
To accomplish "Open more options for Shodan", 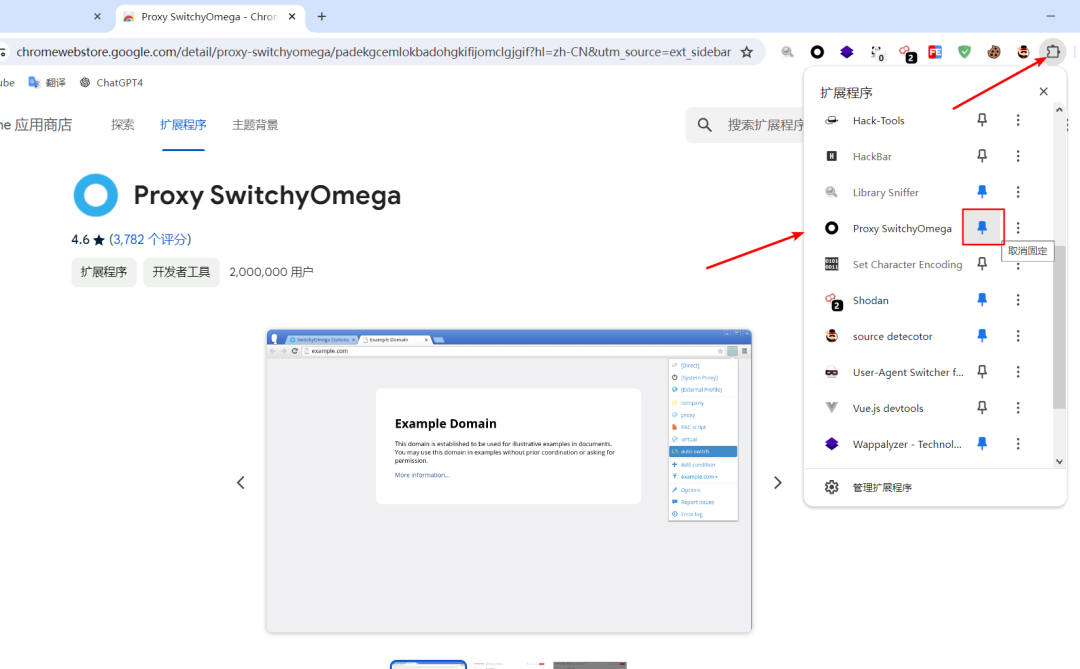I will click(1018, 300).
